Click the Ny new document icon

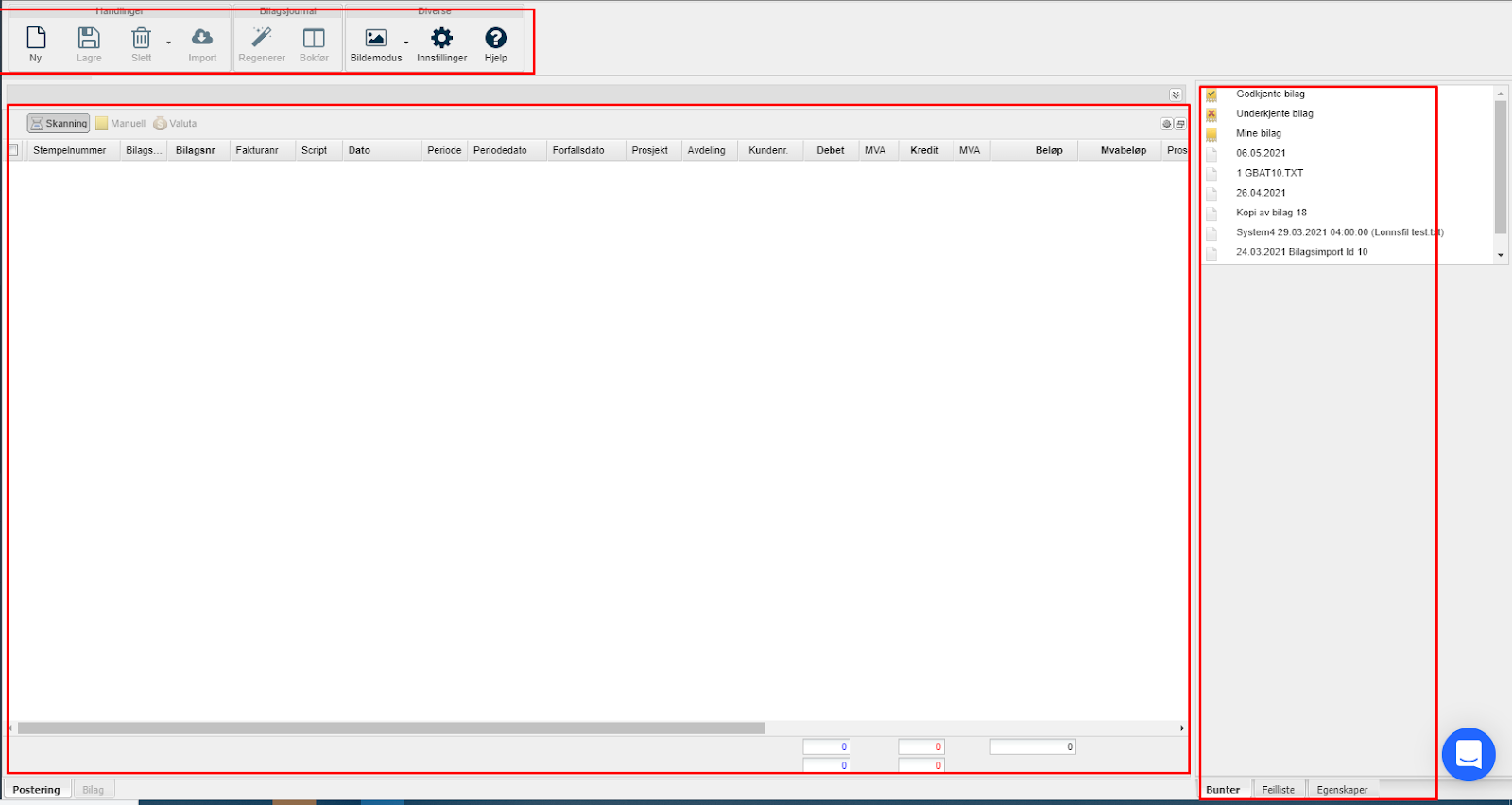point(36,39)
